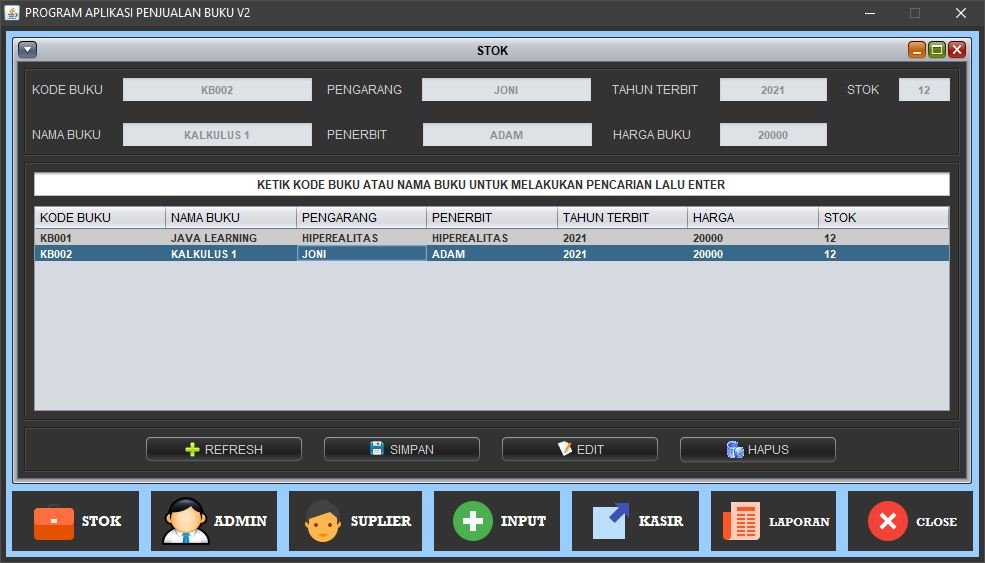This screenshot has width=985, height=563.
Task: Click the book search text field
Action: point(491,185)
